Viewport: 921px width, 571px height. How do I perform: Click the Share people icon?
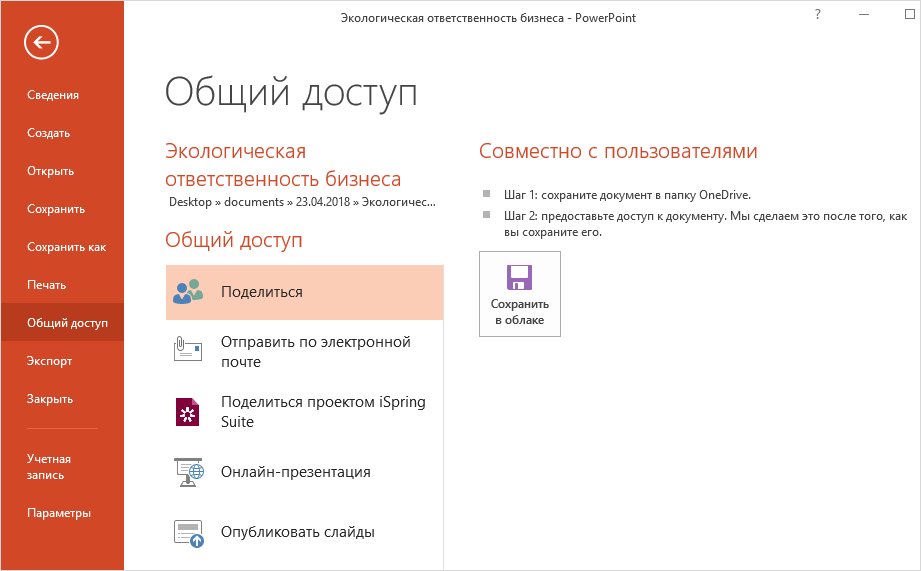pyautogui.click(x=188, y=291)
